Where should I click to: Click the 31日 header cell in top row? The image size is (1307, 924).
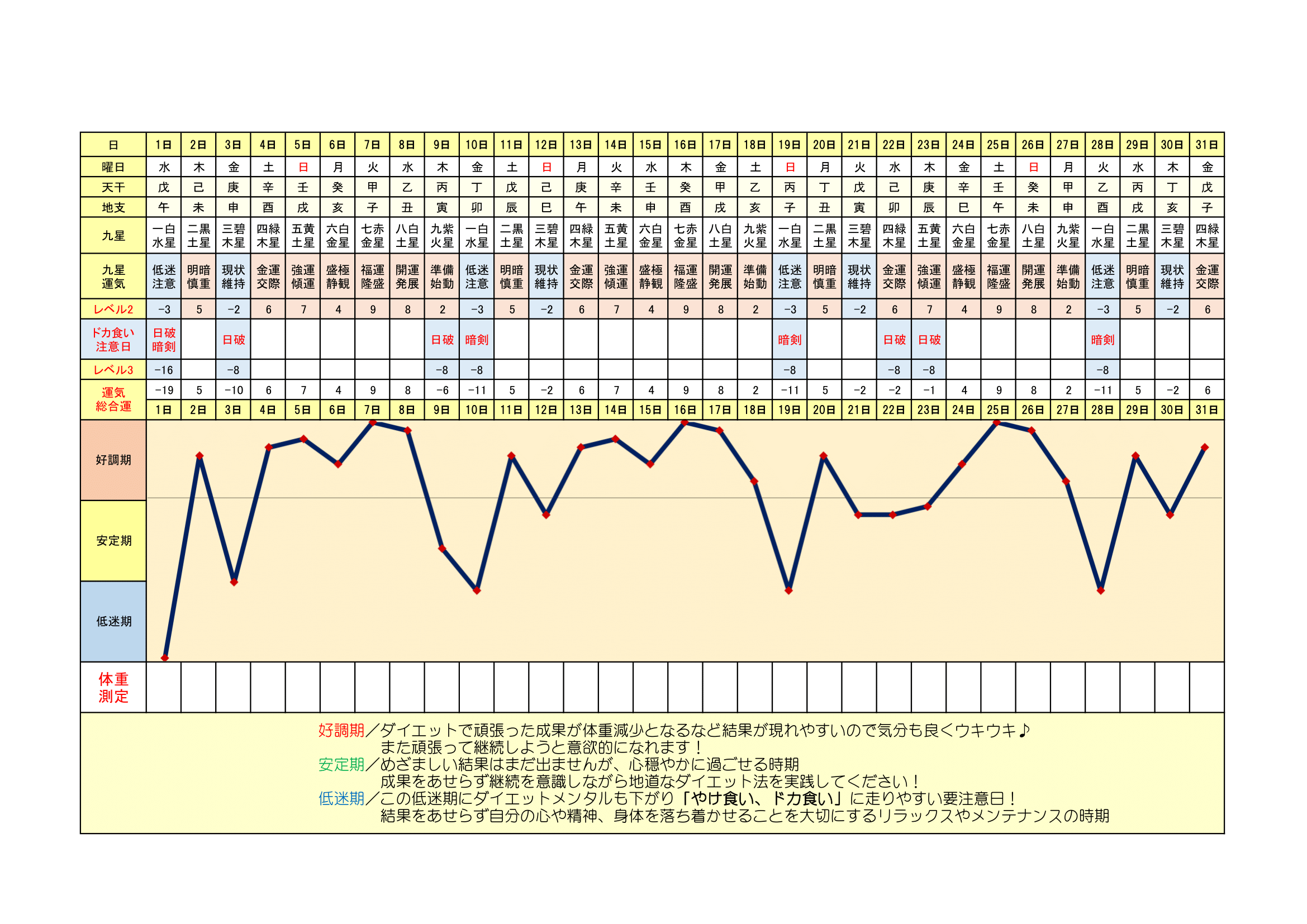pyautogui.click(x=1207, y=145)
